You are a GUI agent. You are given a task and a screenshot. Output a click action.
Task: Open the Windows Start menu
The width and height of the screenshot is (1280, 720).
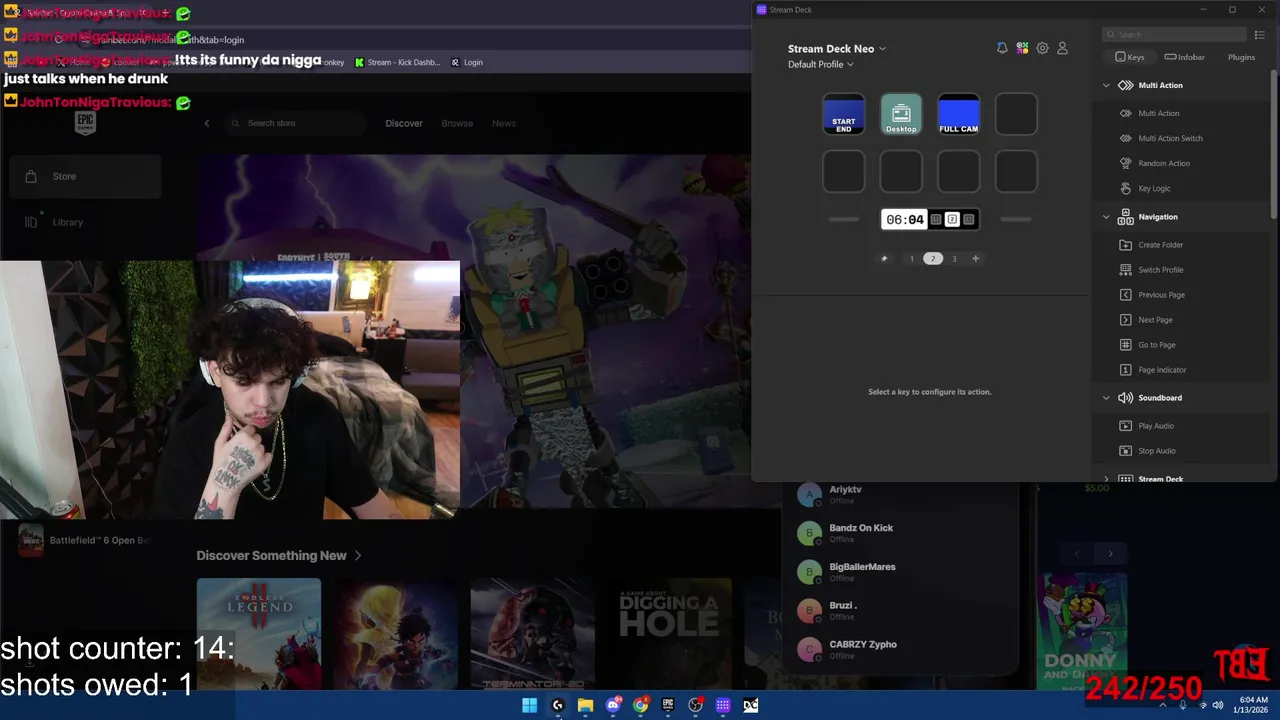[x=529, y=705]
